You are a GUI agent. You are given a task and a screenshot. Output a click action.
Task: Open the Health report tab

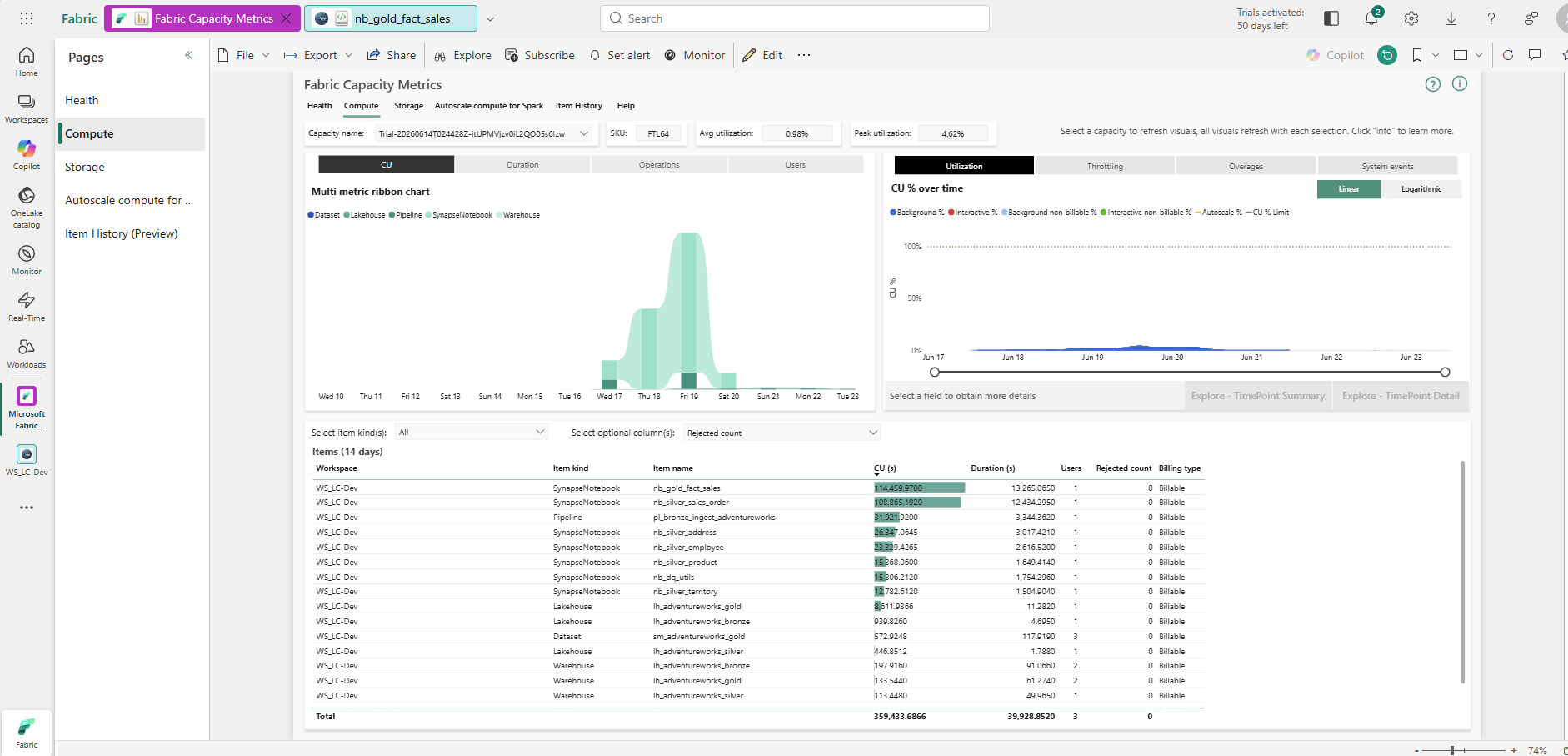coord(319,106)
